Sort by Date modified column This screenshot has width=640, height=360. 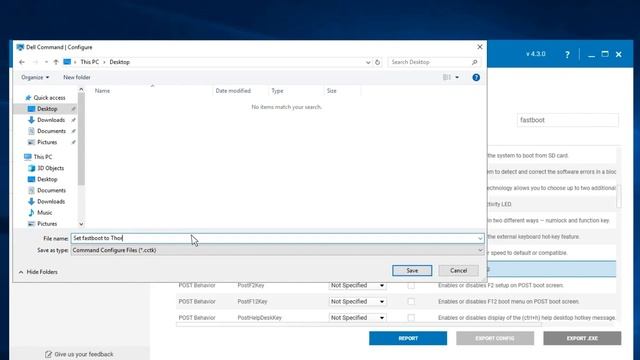pyautogui.click(x=233, y=91)
